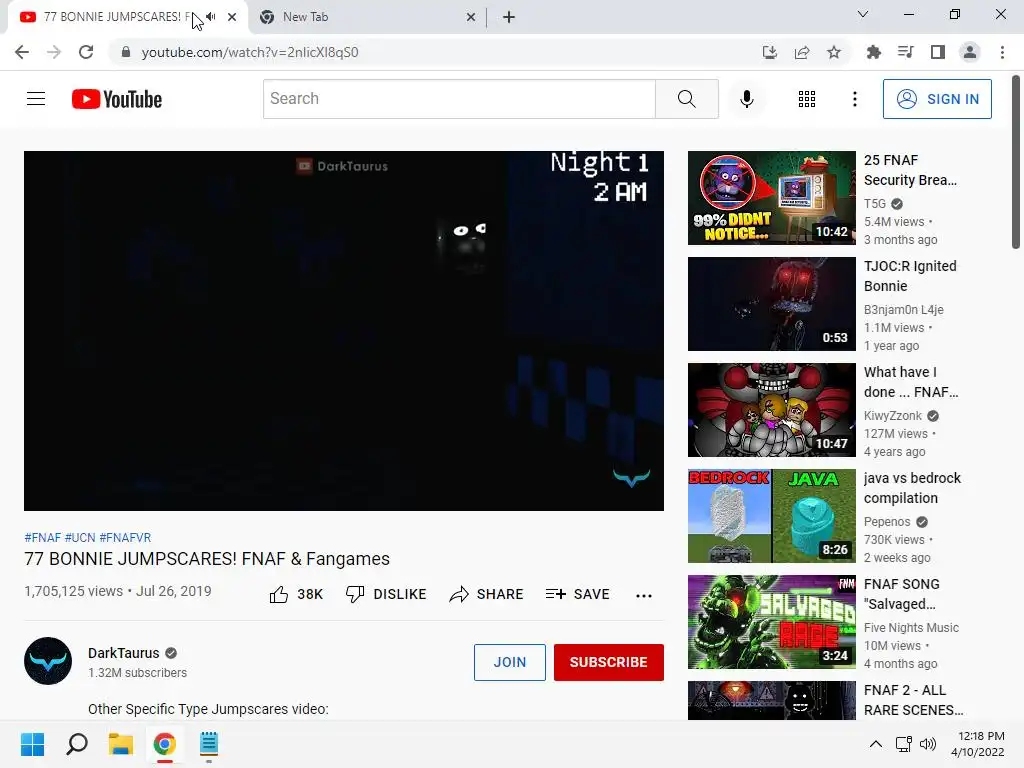This screenshot has width=1024, height=768.
Task: Like the video with thumbs up
Action: [x=296, y=594]
